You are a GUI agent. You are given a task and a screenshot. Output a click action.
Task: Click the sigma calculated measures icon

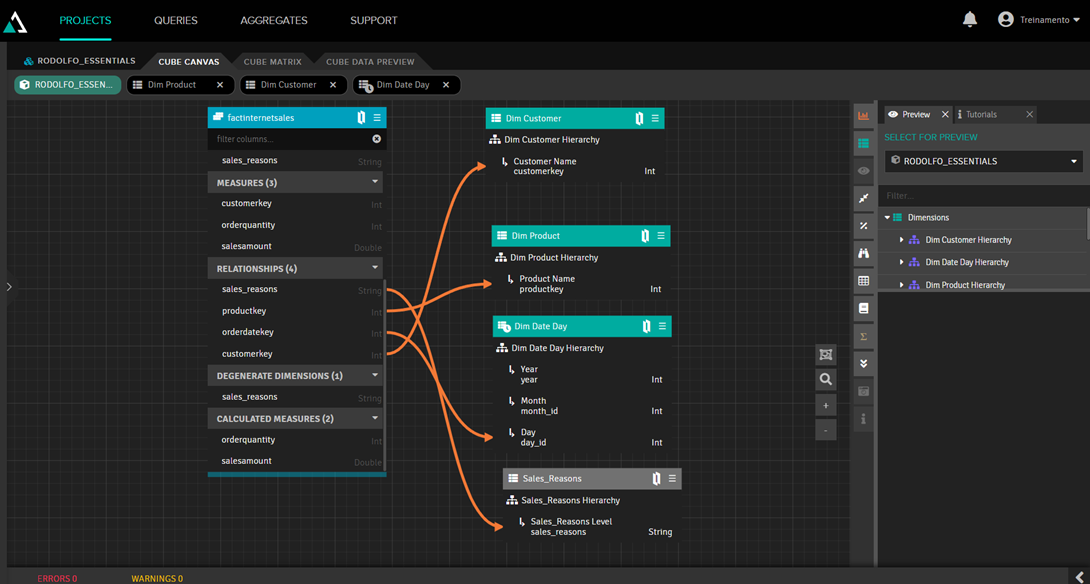point(863,336)
